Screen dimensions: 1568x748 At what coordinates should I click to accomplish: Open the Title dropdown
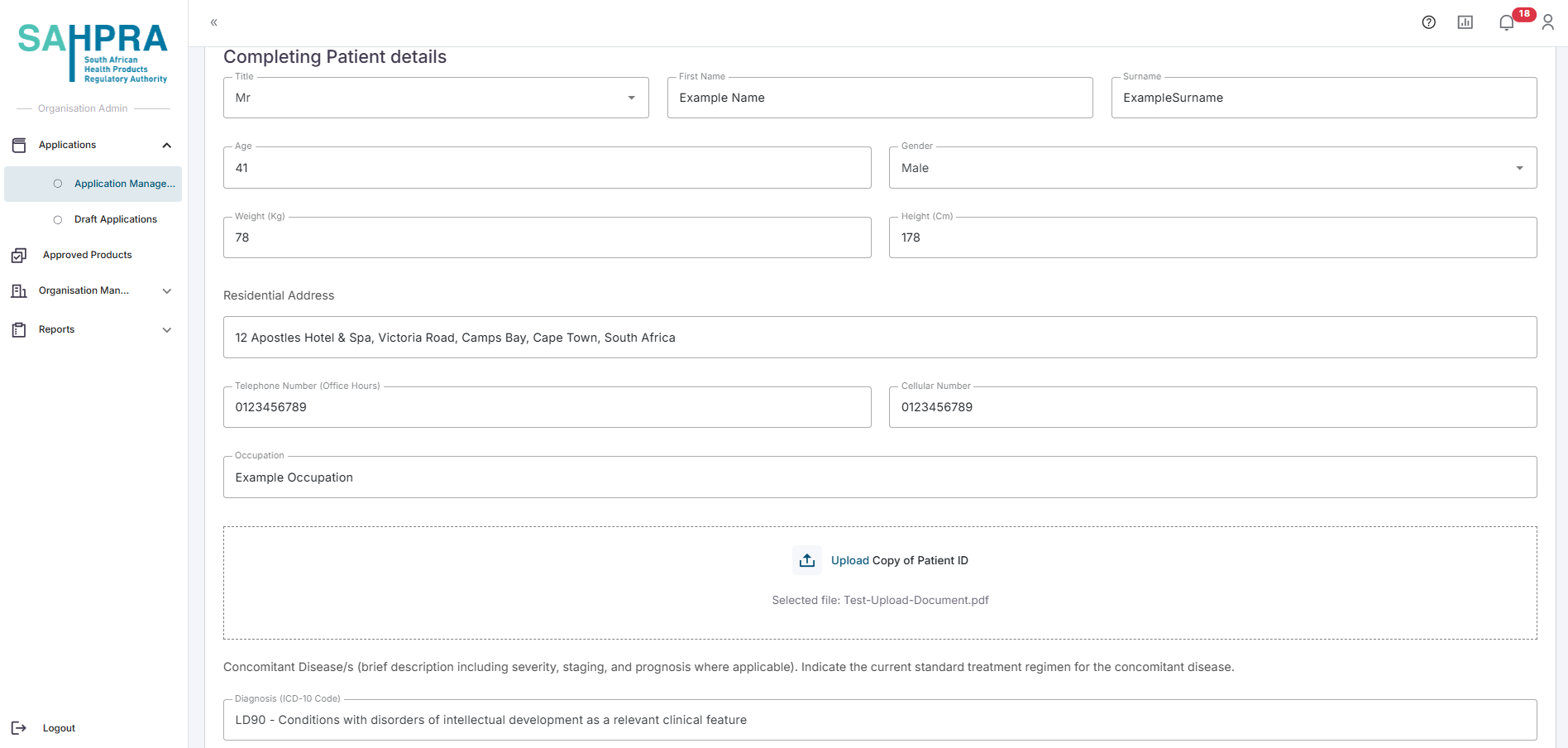click(x=436, y=98)
